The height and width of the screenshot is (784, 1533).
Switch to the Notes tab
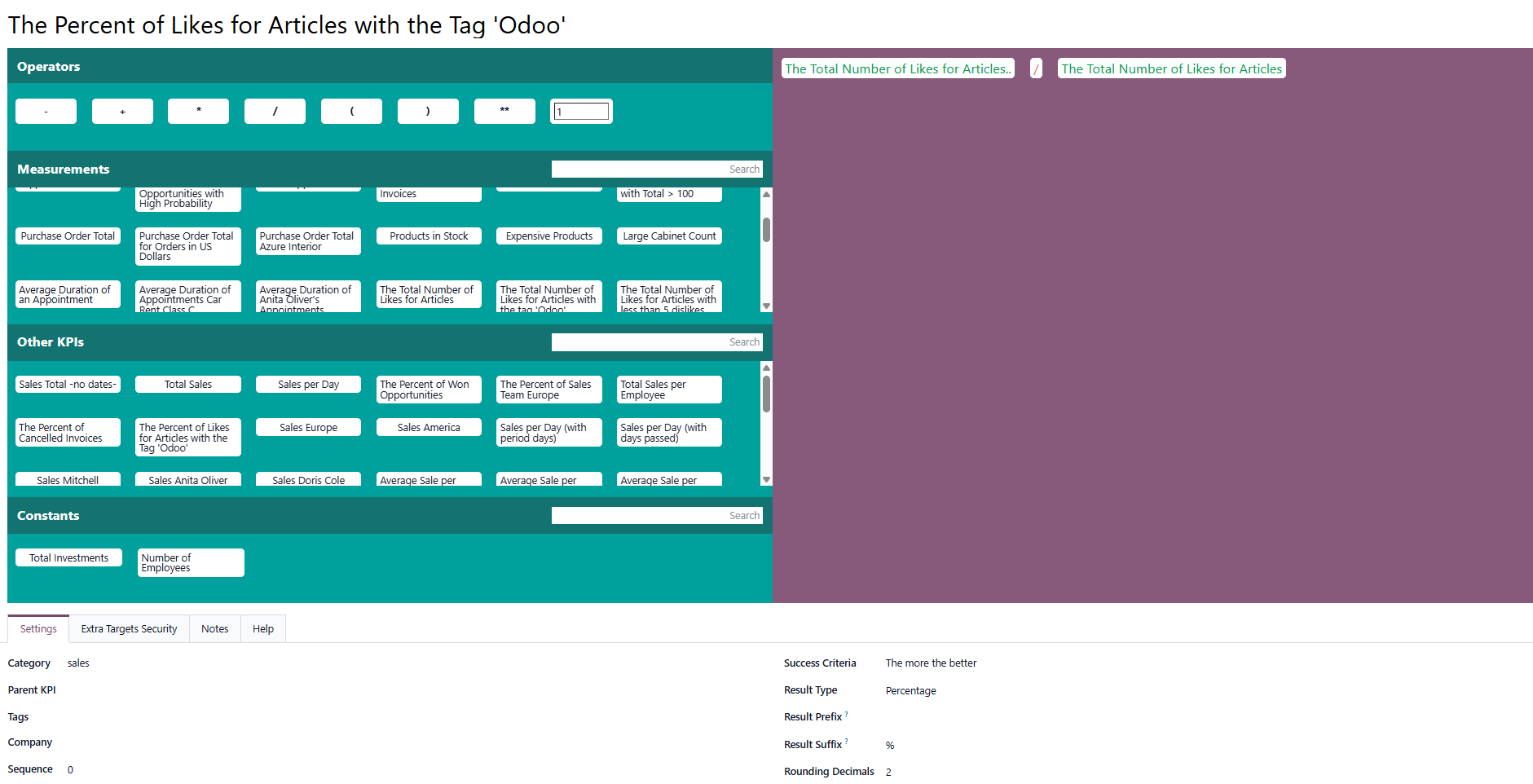(x=214, y=629)
